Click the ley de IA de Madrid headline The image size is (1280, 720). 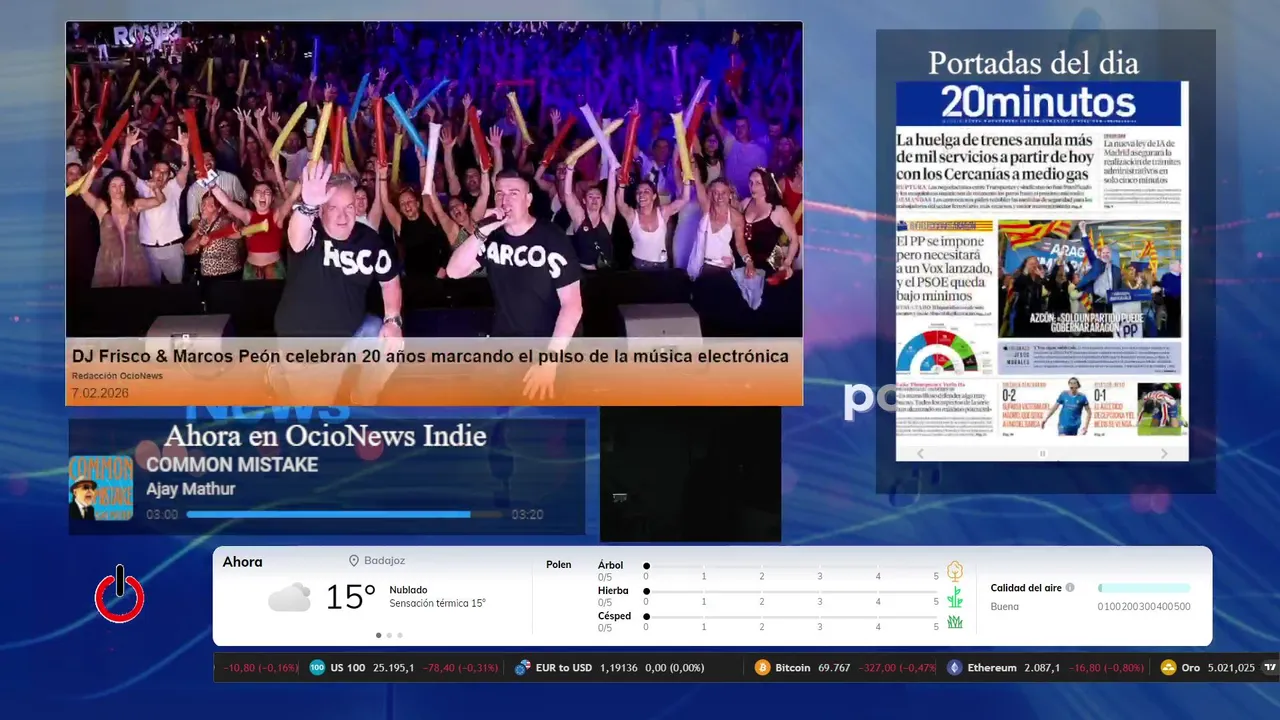tap(1142, 164)
